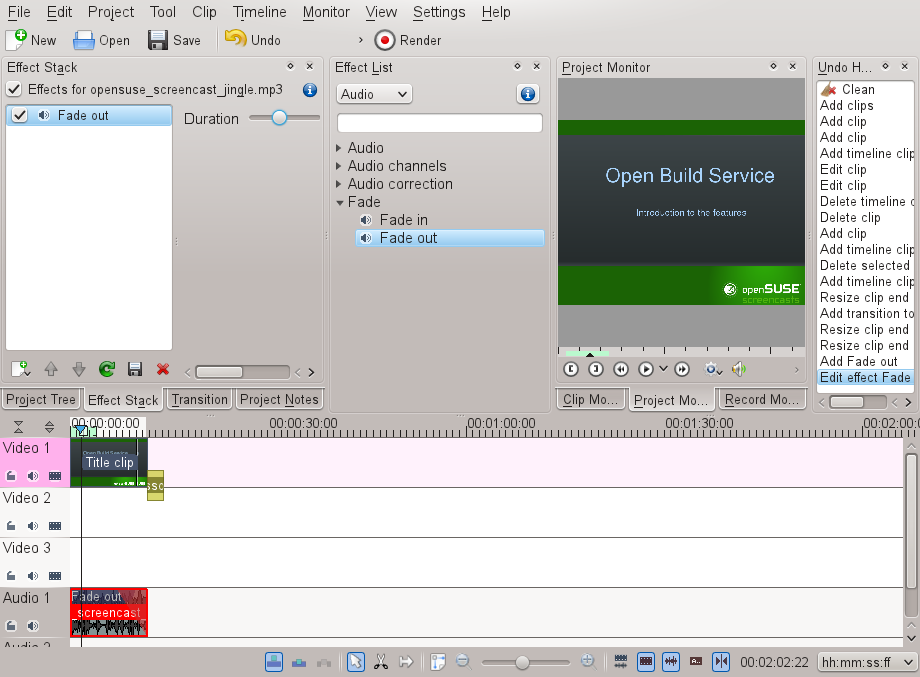
Task: Click the Render button
Action: click(x=408, y=40)
